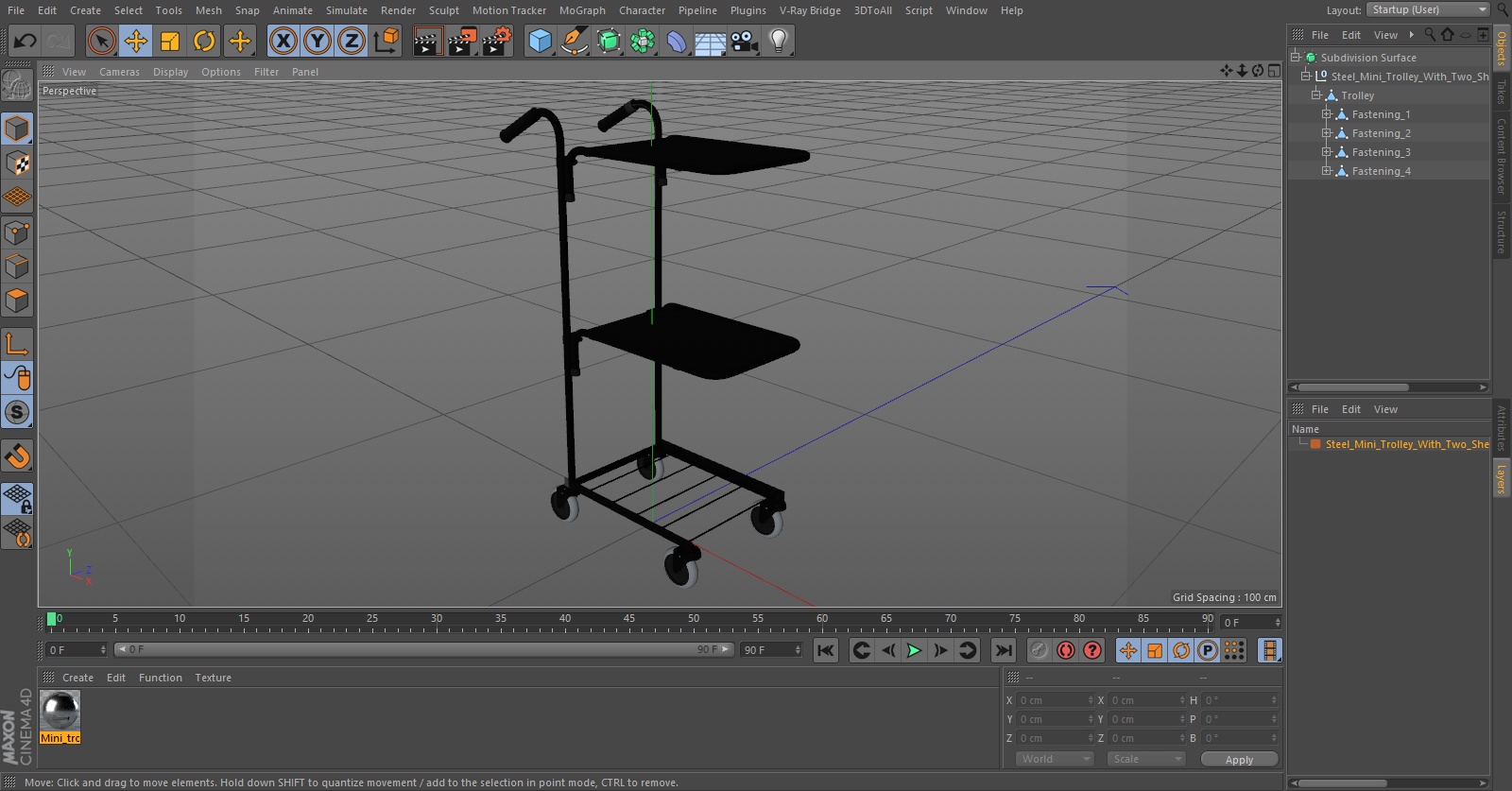
Task: Click the preview range slider bar
Action: 423,649
